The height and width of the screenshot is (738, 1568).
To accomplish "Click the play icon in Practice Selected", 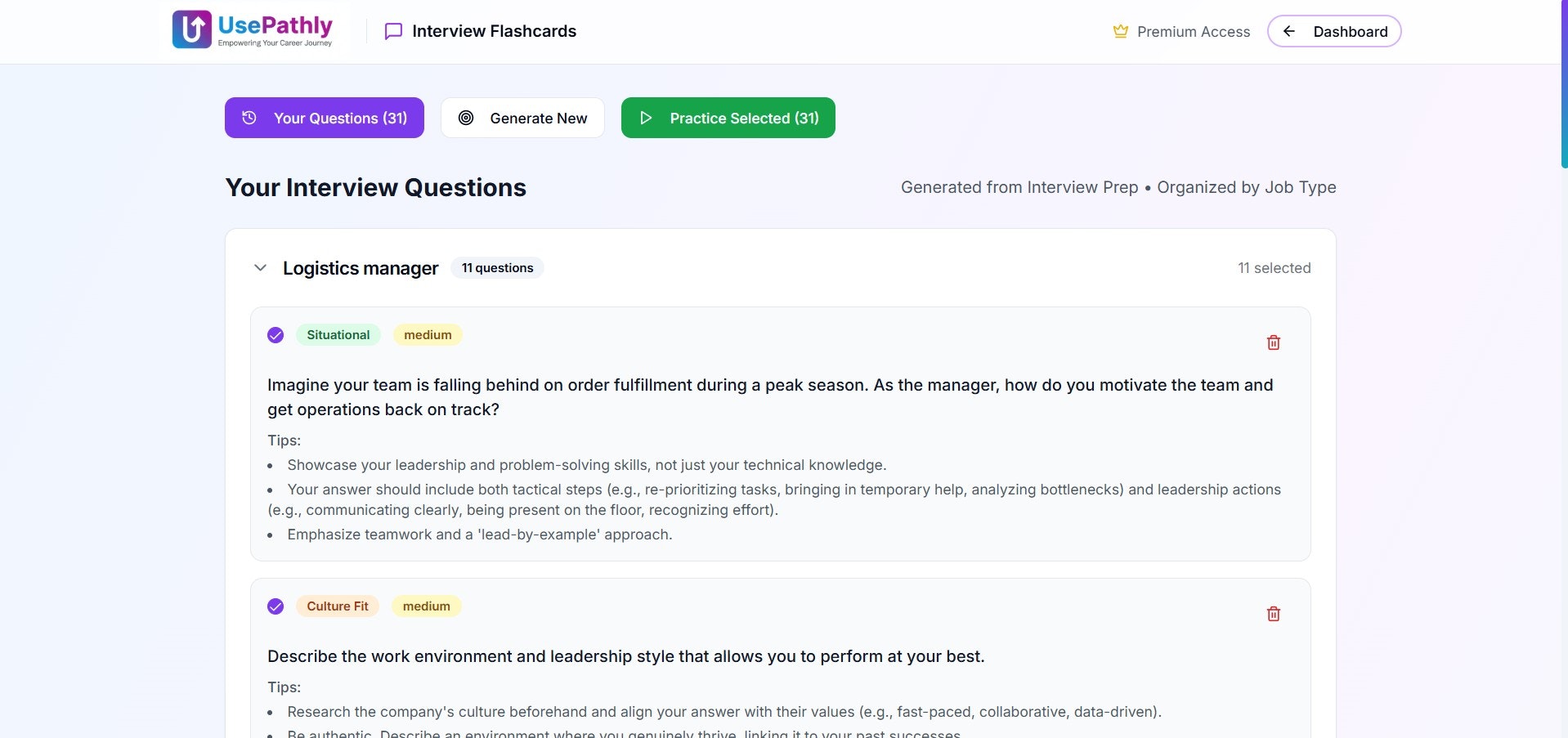I will [646, 118].
